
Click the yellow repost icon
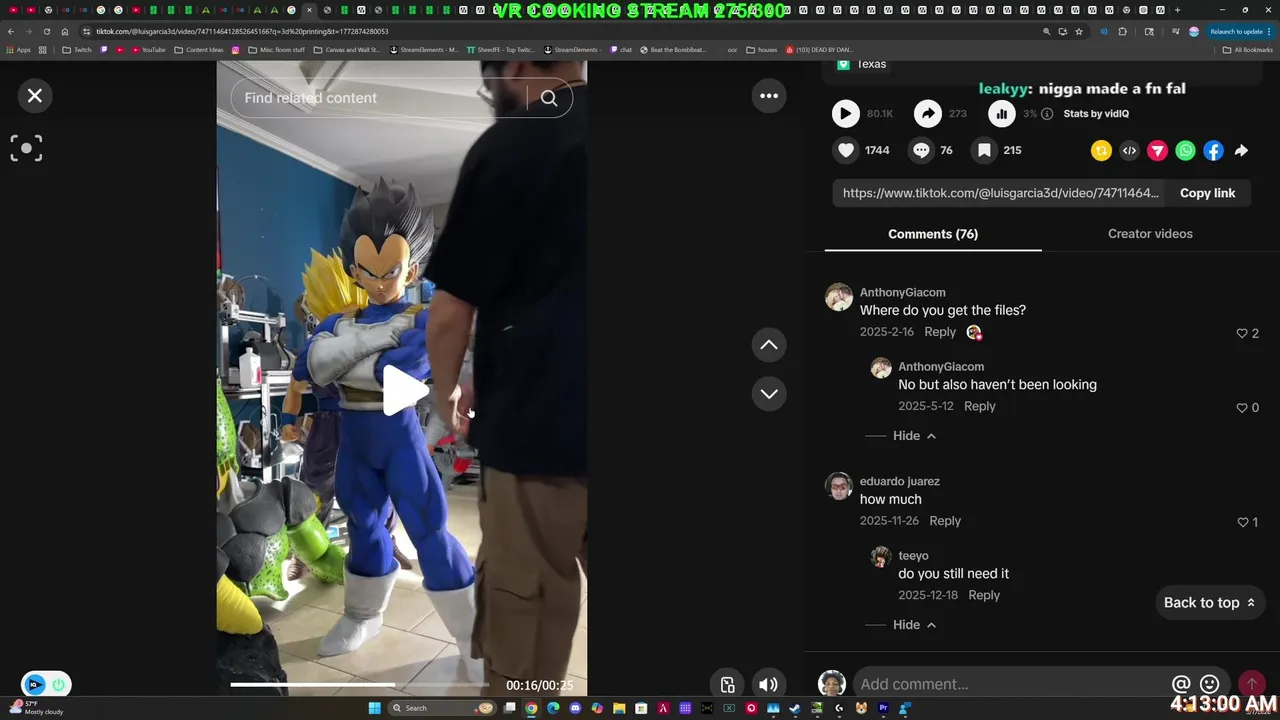(x=1101, y=151)
